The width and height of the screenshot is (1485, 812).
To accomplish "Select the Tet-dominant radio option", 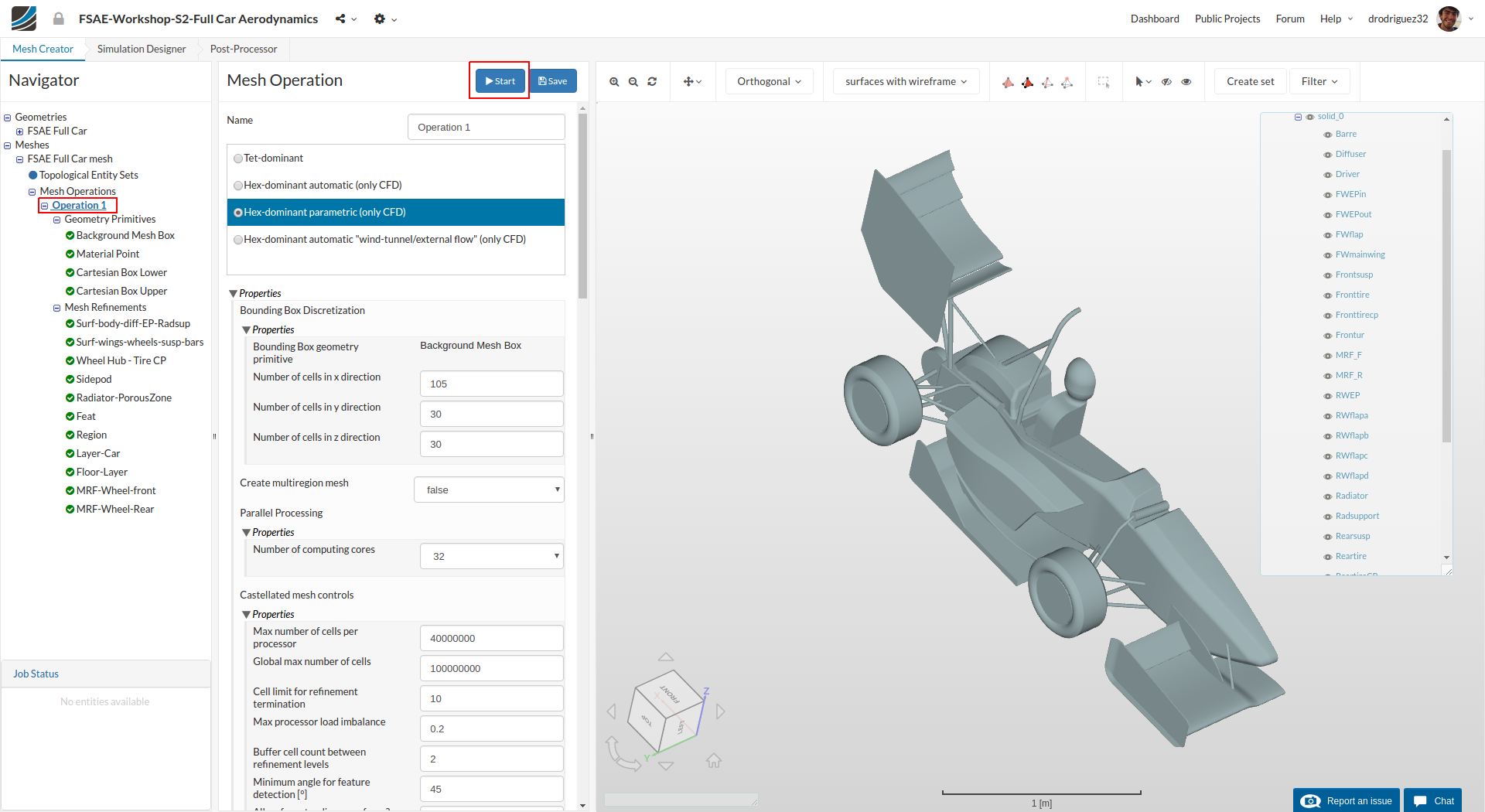I will point(238,159).
